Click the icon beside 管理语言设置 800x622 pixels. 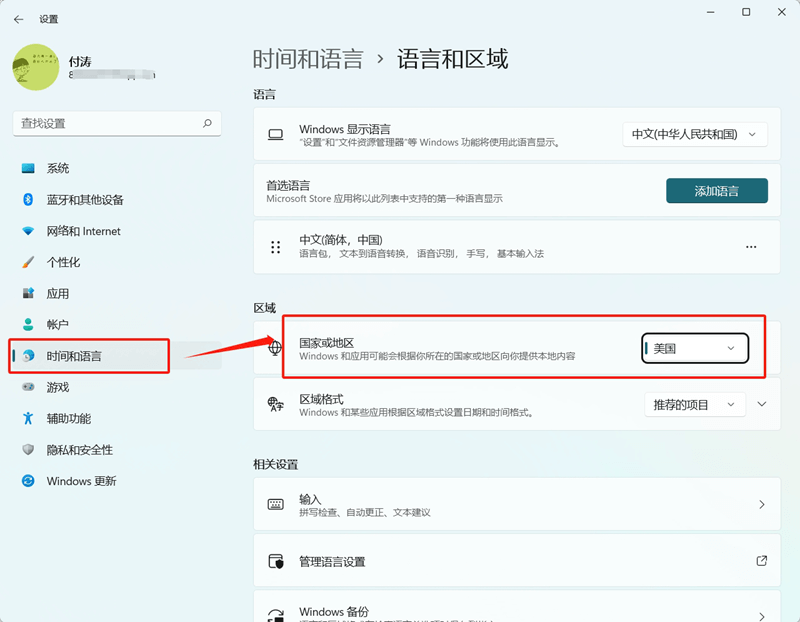coord(276,561)
